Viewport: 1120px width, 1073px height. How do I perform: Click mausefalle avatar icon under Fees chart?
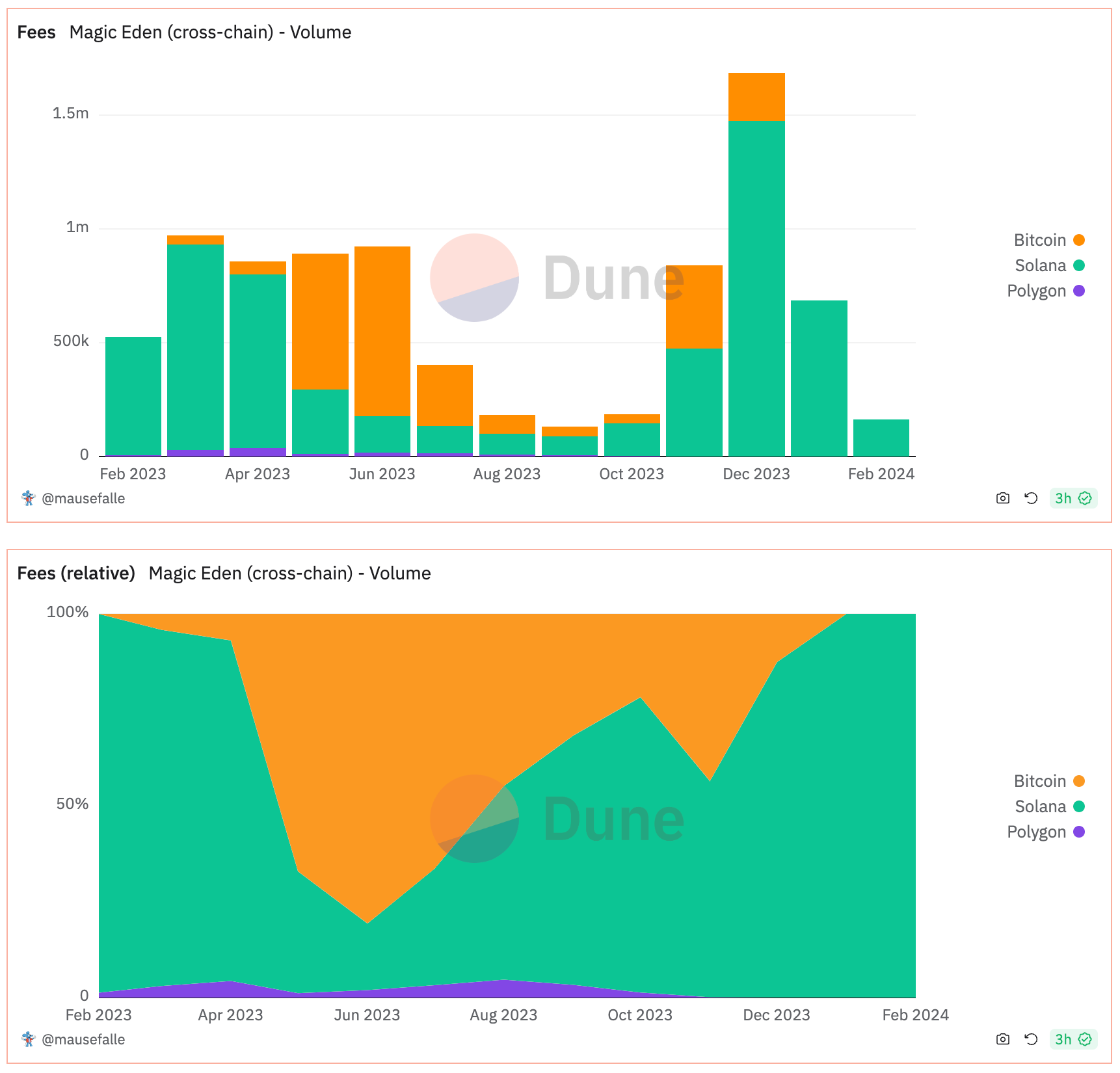click(x=28, y=498)
